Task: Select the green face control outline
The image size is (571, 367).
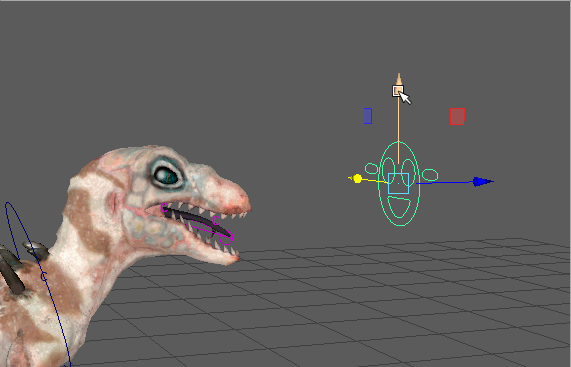Action: click(399, 184)
